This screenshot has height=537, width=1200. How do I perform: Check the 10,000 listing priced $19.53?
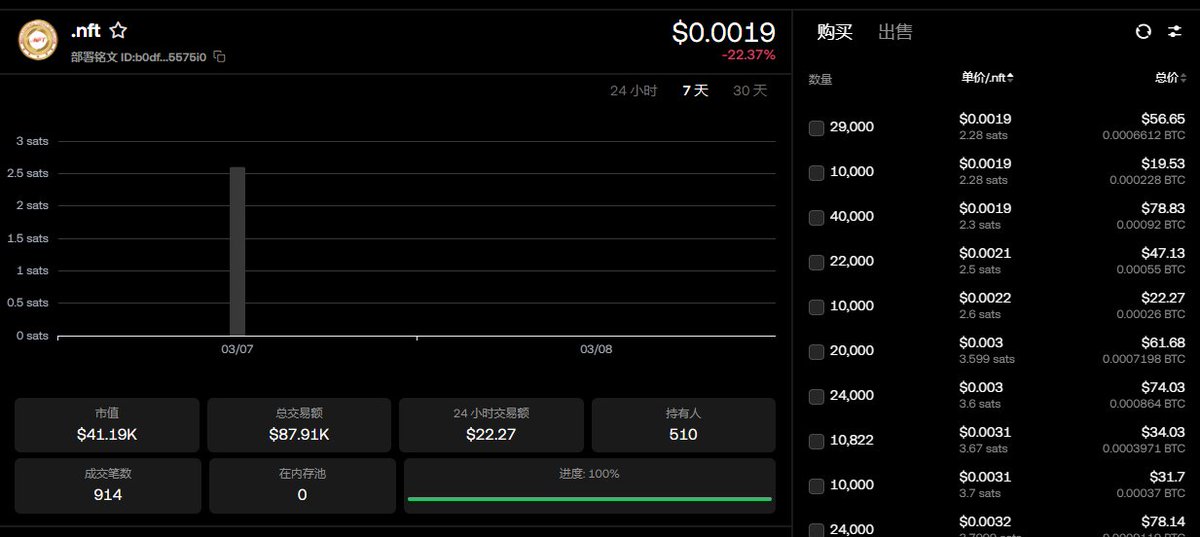click(x=816, y=173)
